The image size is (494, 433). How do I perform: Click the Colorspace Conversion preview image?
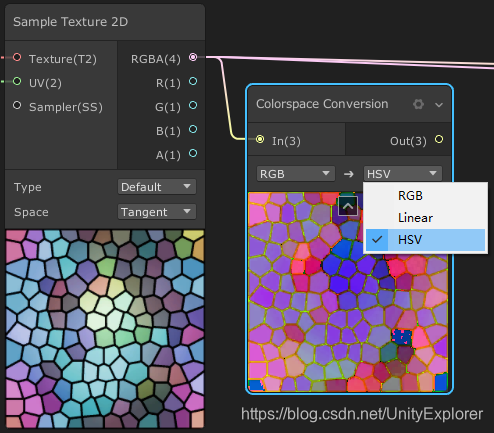pyautogui.click(x=348, y=291)
